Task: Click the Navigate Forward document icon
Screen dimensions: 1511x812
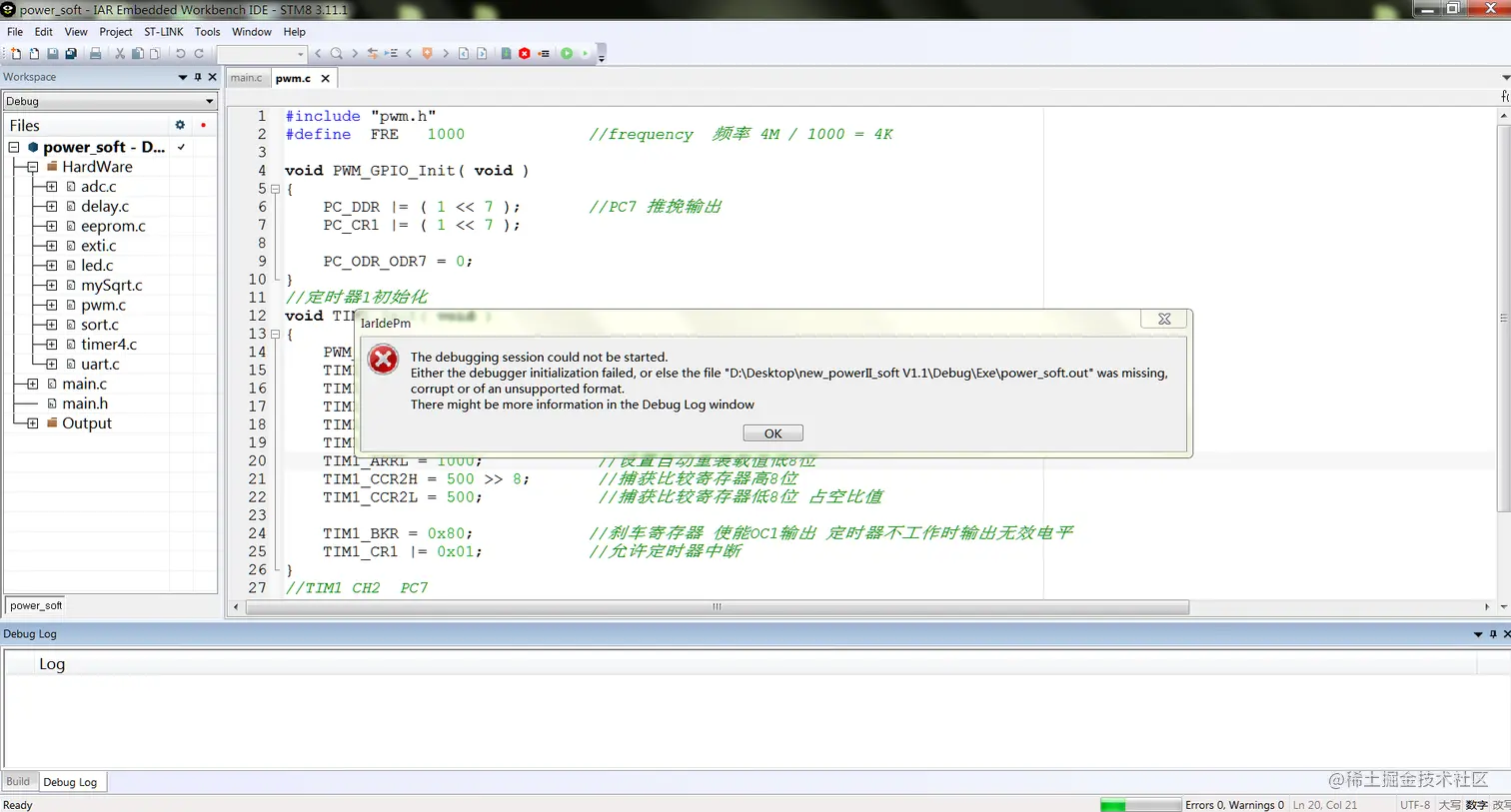Action: coord(482,54)
